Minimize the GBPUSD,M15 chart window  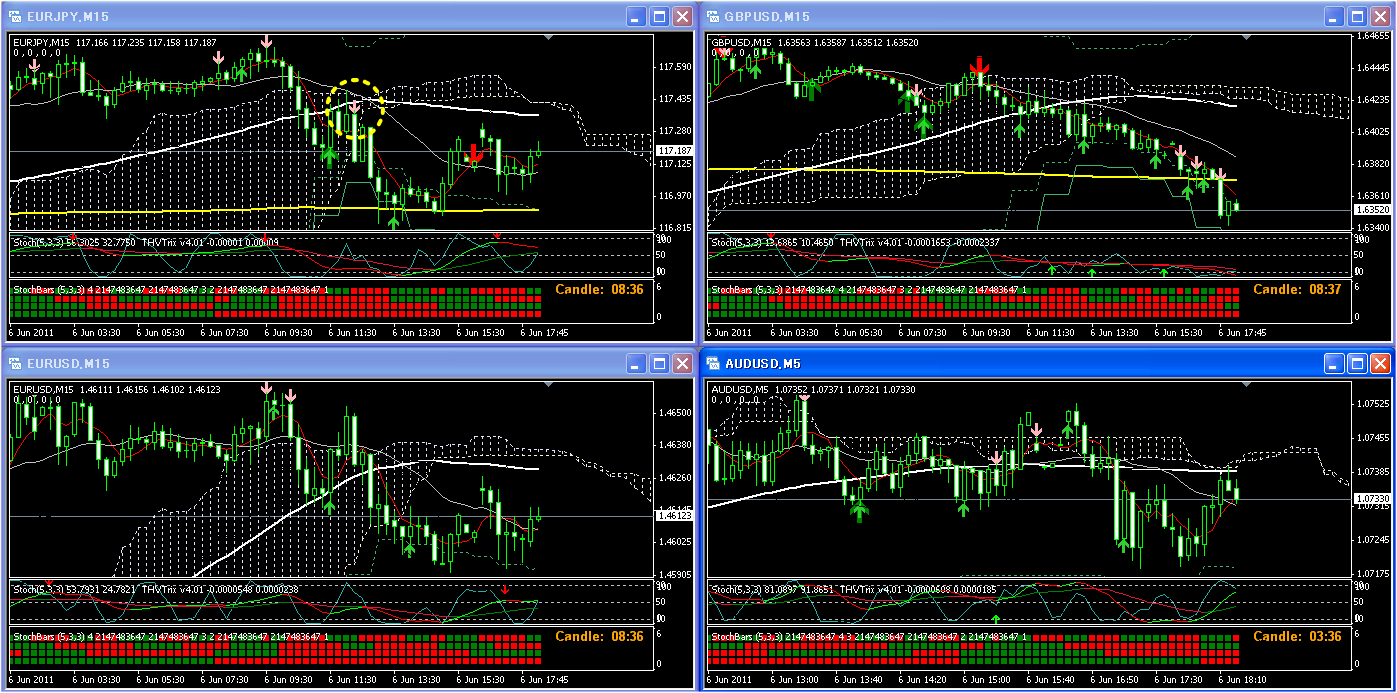(x=1335, y=16)
